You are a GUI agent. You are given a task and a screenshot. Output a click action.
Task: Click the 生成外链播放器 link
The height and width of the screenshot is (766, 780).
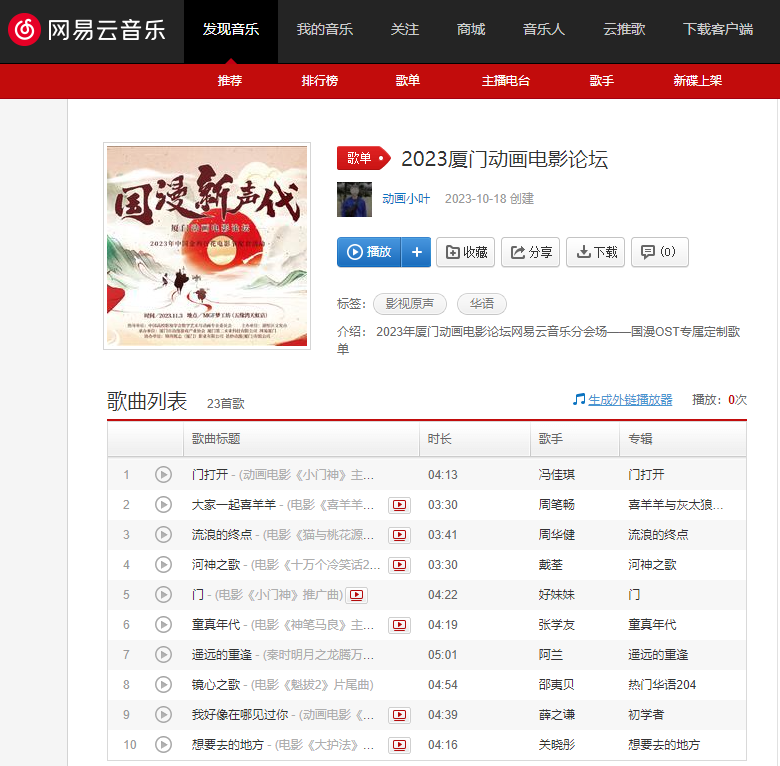630,400
